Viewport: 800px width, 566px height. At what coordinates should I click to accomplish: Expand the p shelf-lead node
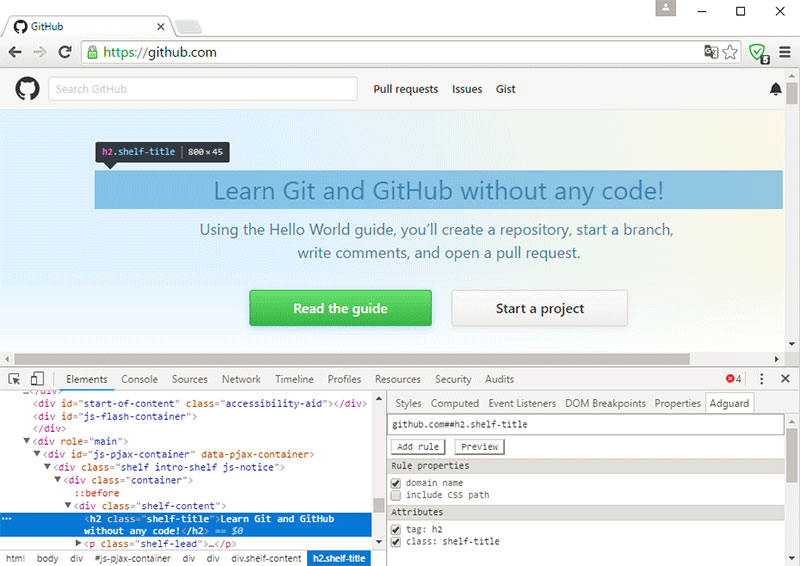(x=79, y=544)
